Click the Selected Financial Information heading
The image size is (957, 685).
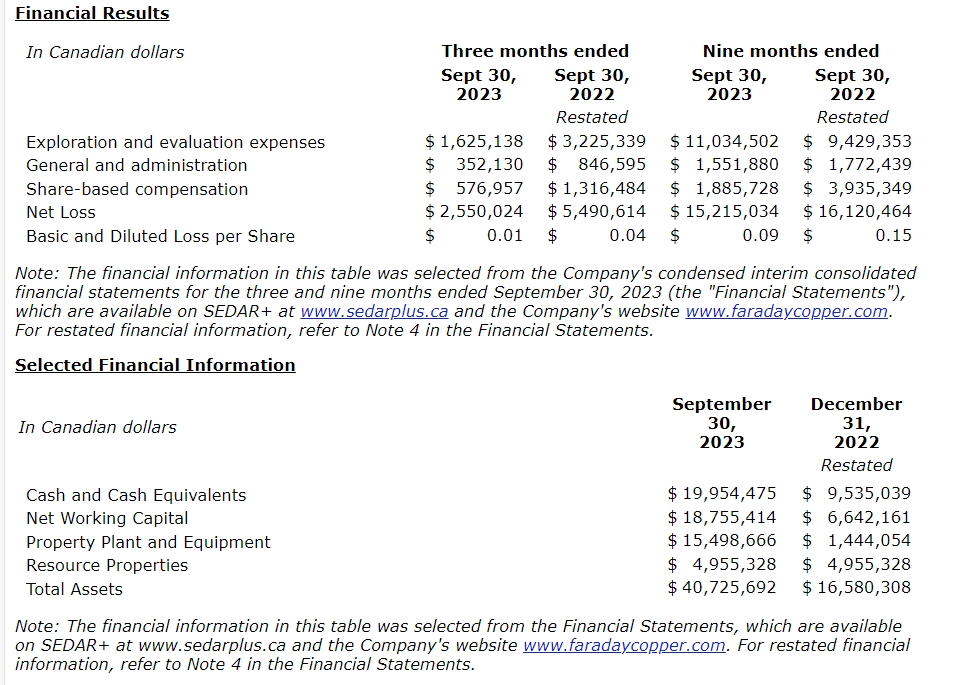[155, 365]
